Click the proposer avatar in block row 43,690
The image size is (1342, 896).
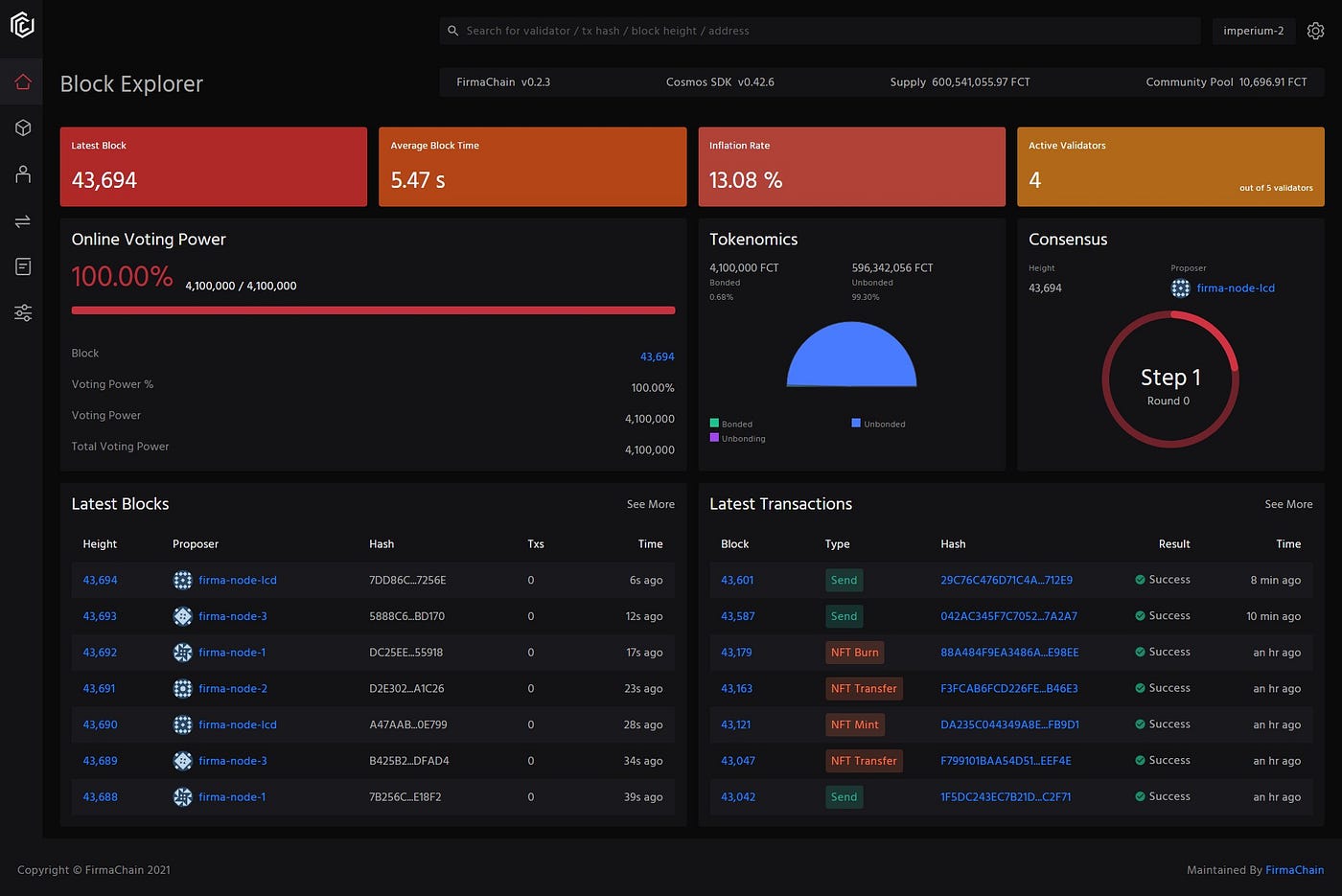pos(182,724)
